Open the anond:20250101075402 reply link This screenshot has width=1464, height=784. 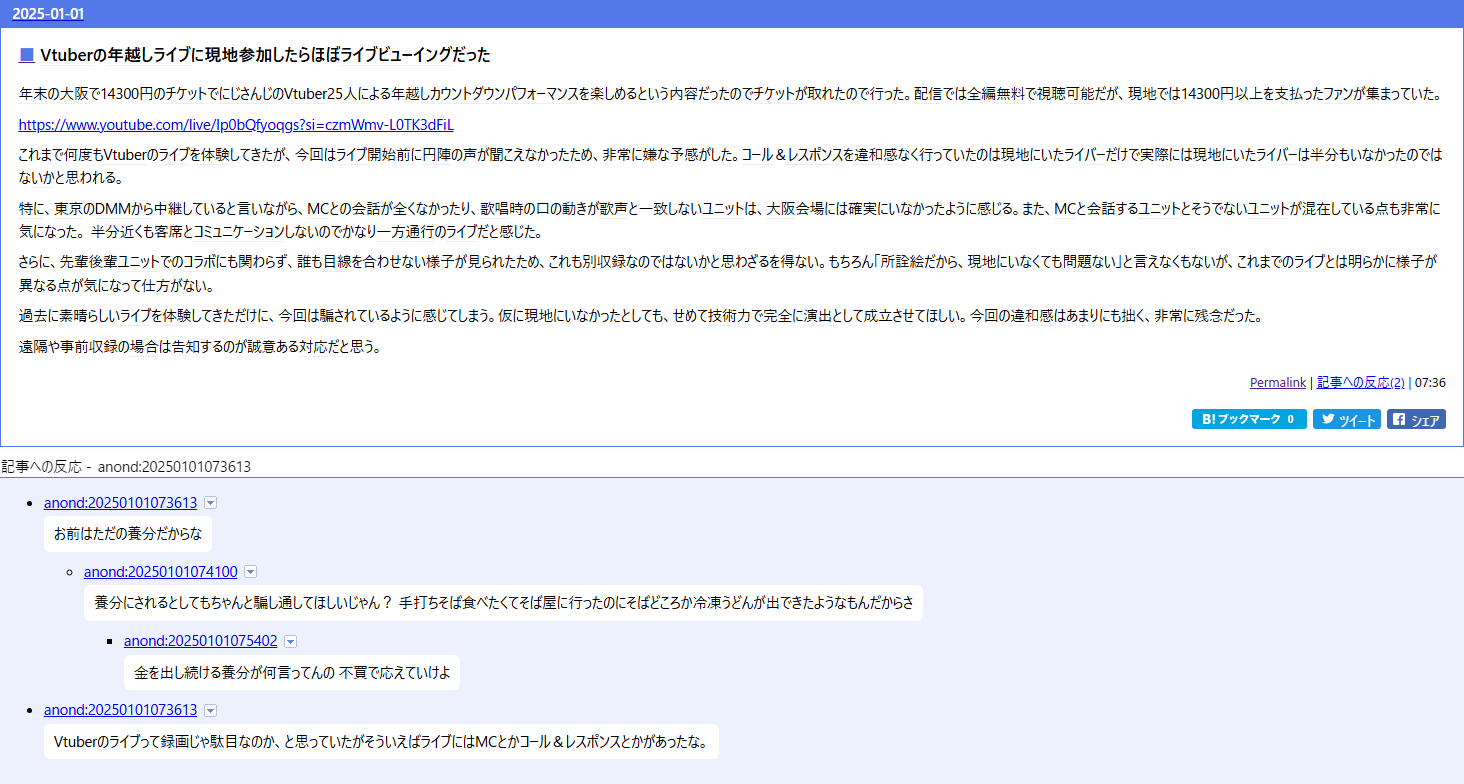(x=200, y=641)
